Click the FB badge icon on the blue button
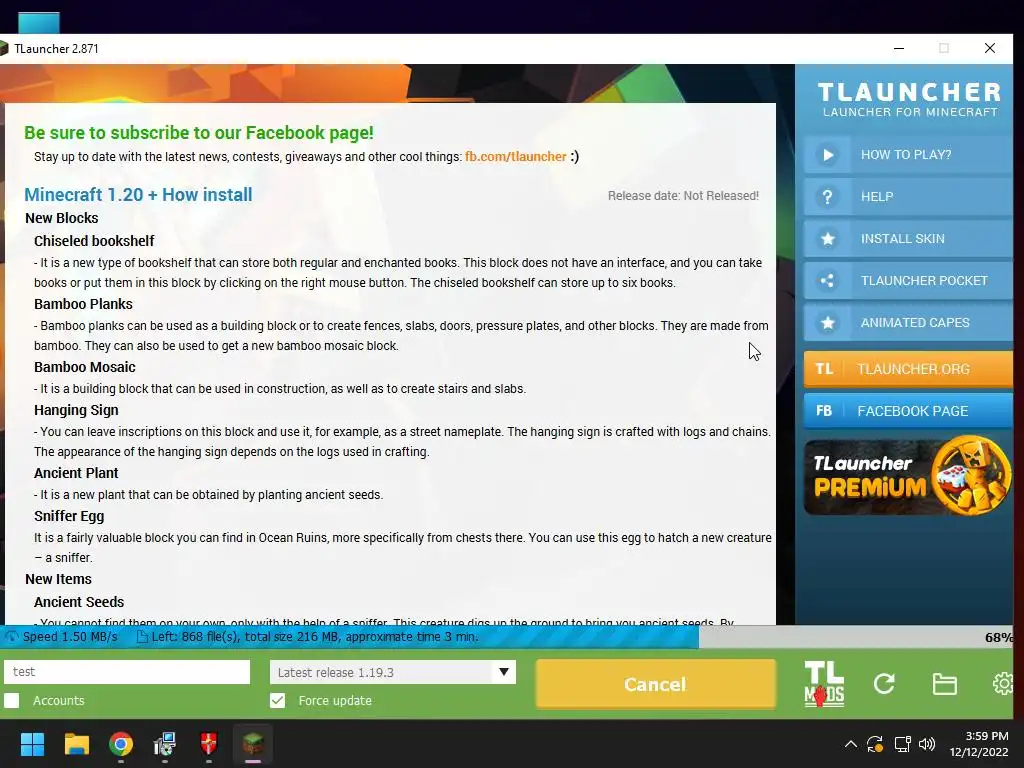 point(824,411)
